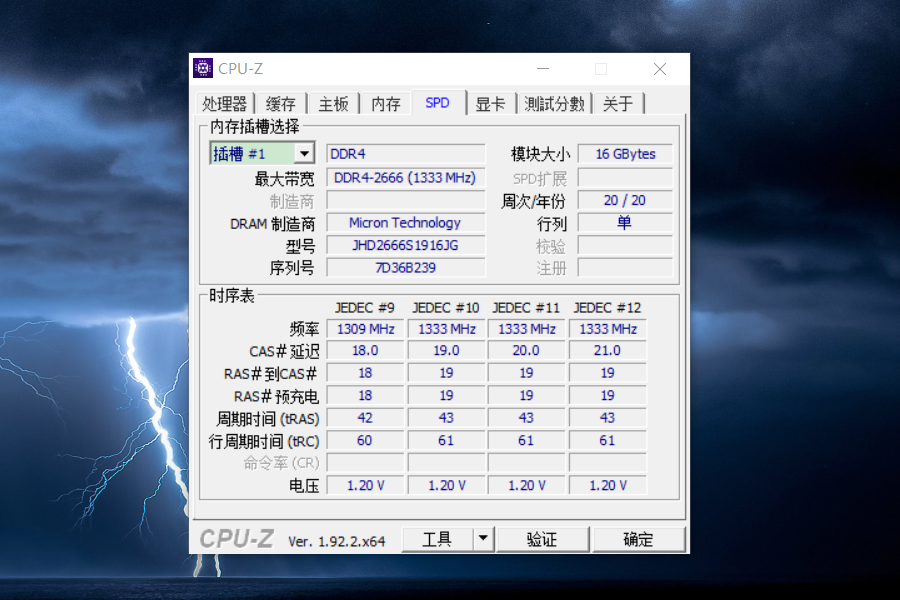Screen dimensions: 900x600
Task: Click the serial number 7D36B239
Action: (406, 268)
